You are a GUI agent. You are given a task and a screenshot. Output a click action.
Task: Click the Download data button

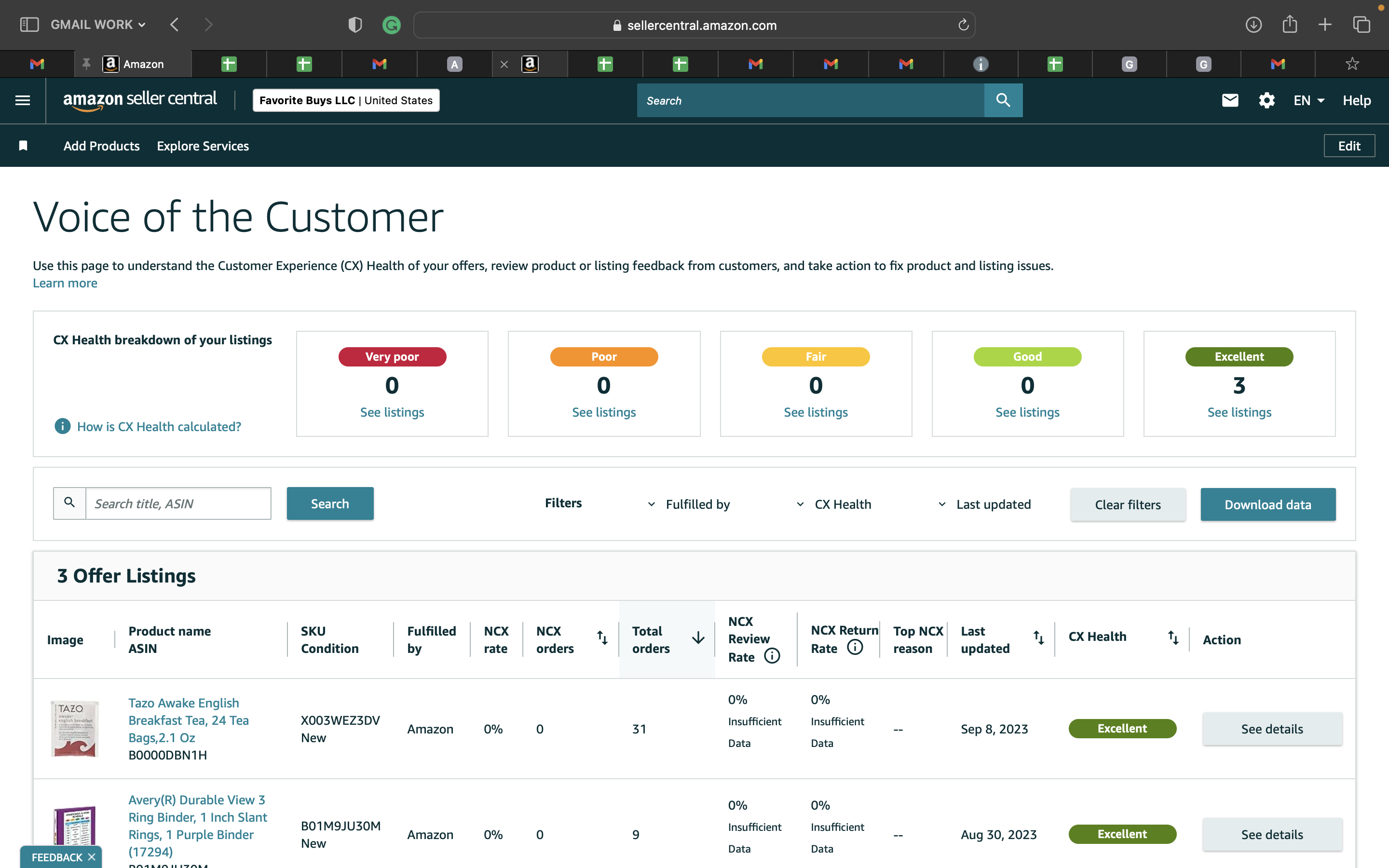tap(1268, 504)
